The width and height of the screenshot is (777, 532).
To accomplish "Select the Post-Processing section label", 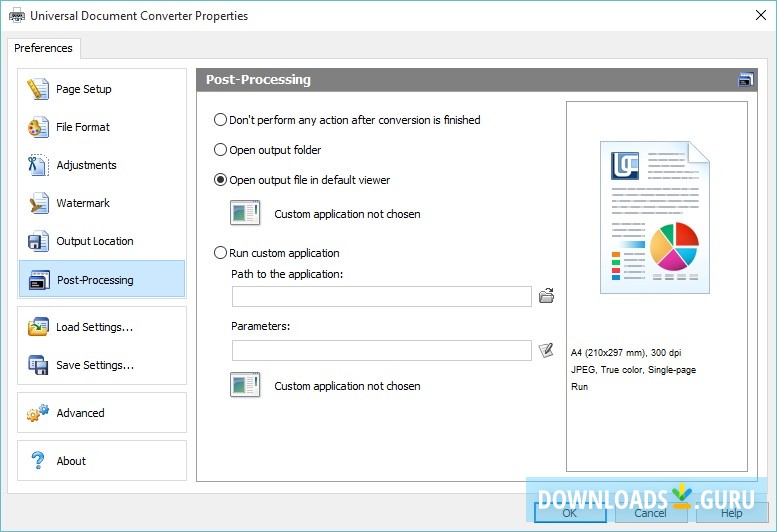I will tap(95, 280).
